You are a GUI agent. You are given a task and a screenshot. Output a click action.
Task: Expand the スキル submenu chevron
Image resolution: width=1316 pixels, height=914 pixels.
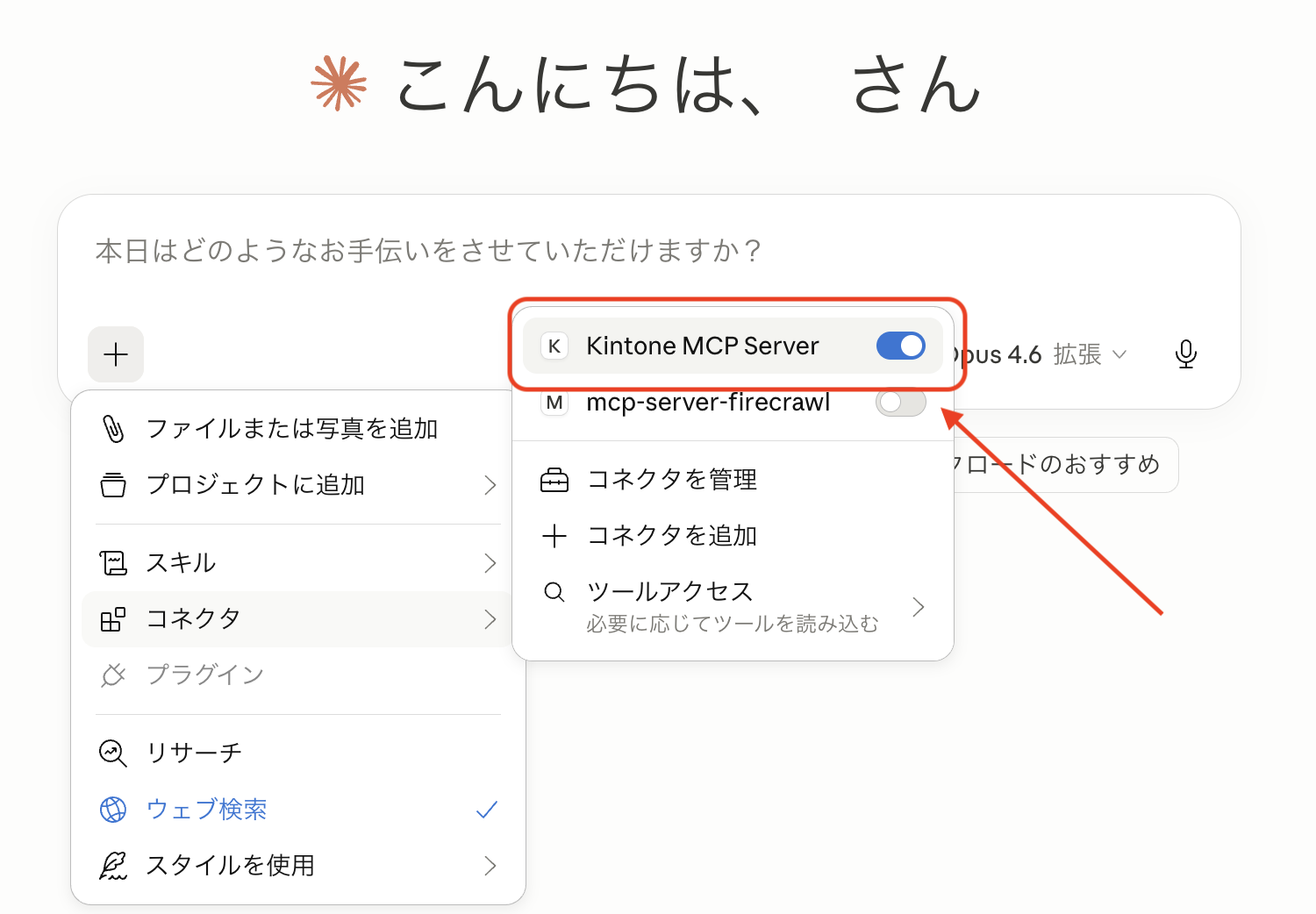pos(490,563)
